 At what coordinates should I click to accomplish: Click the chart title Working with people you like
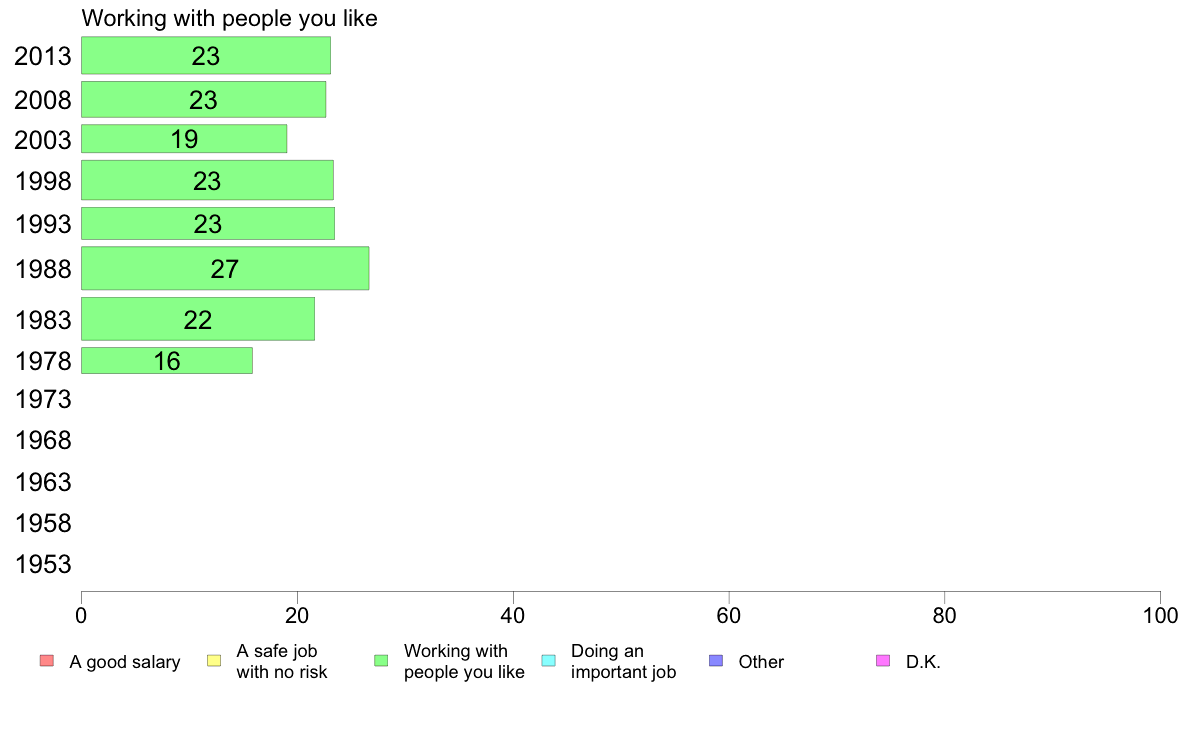[x=230, y=18]
